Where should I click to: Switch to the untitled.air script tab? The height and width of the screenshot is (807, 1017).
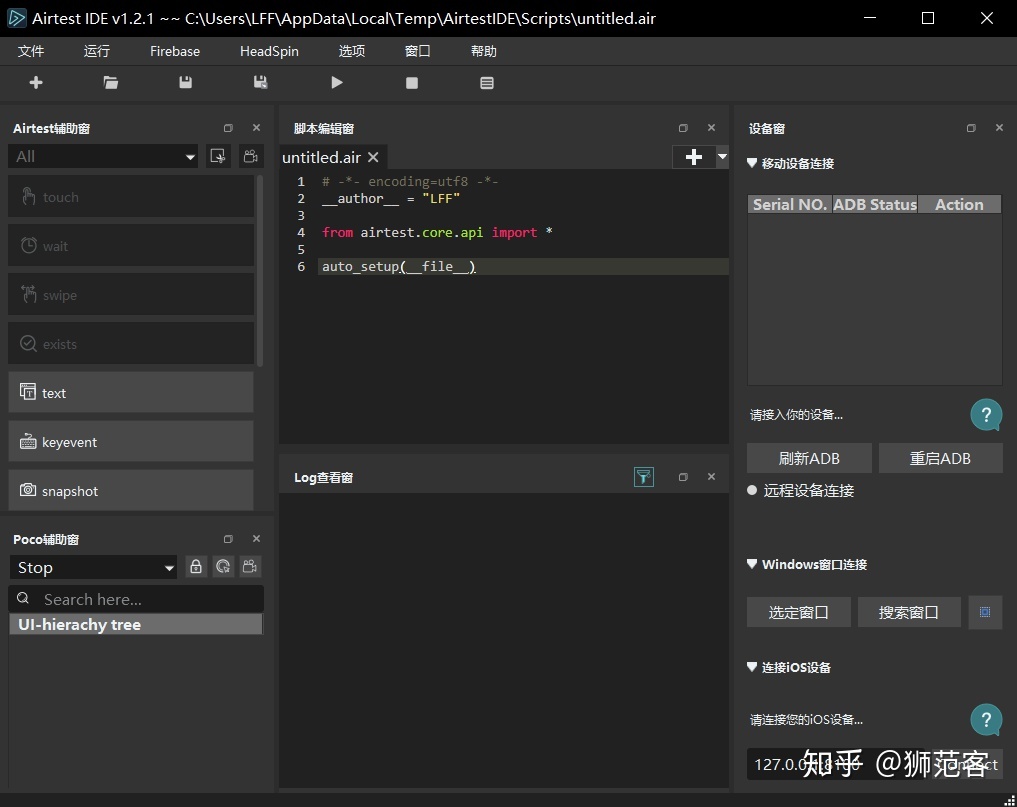(x=322, y=157)
